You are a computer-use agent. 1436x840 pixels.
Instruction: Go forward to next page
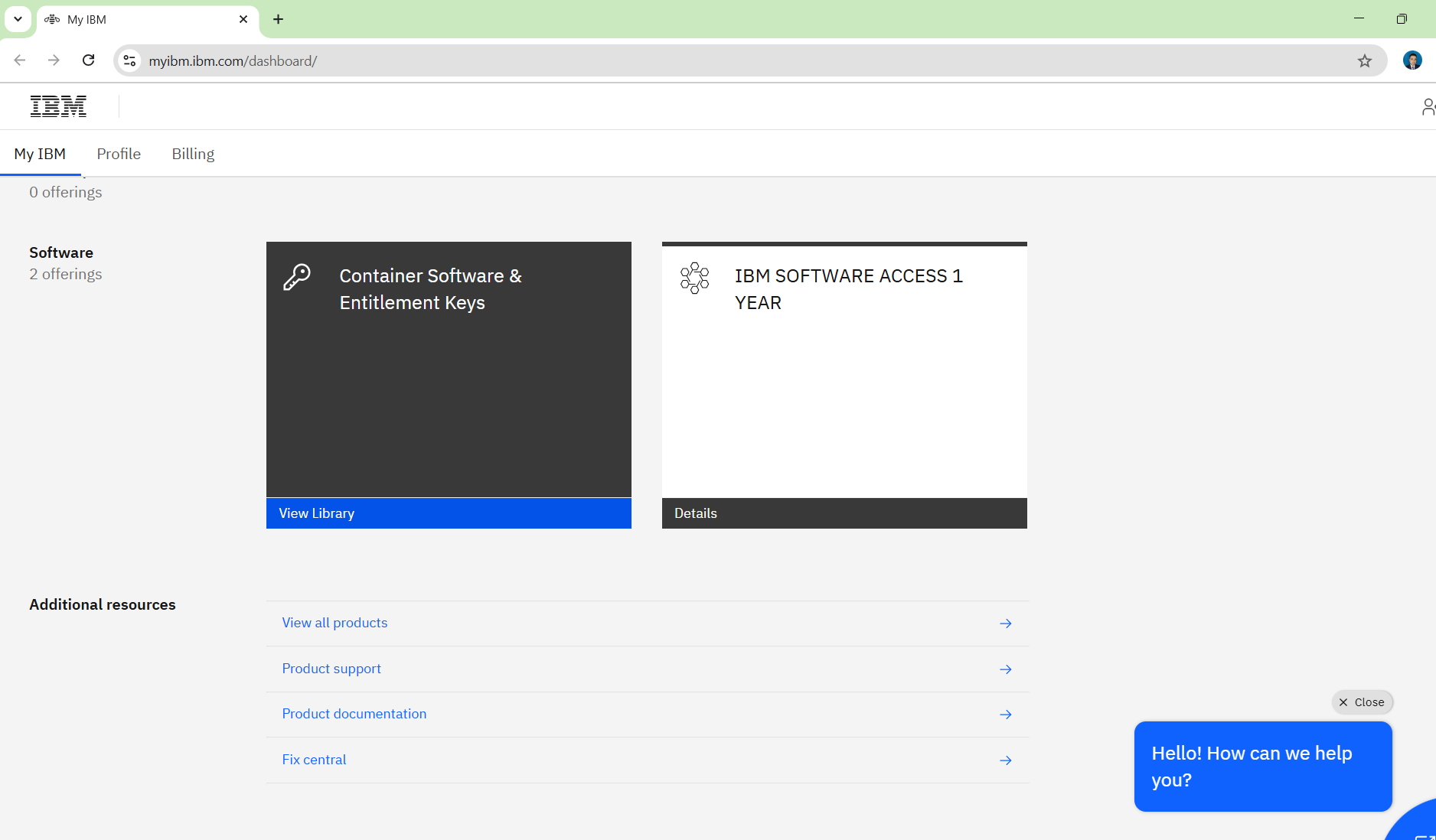(x=54, y=60)
